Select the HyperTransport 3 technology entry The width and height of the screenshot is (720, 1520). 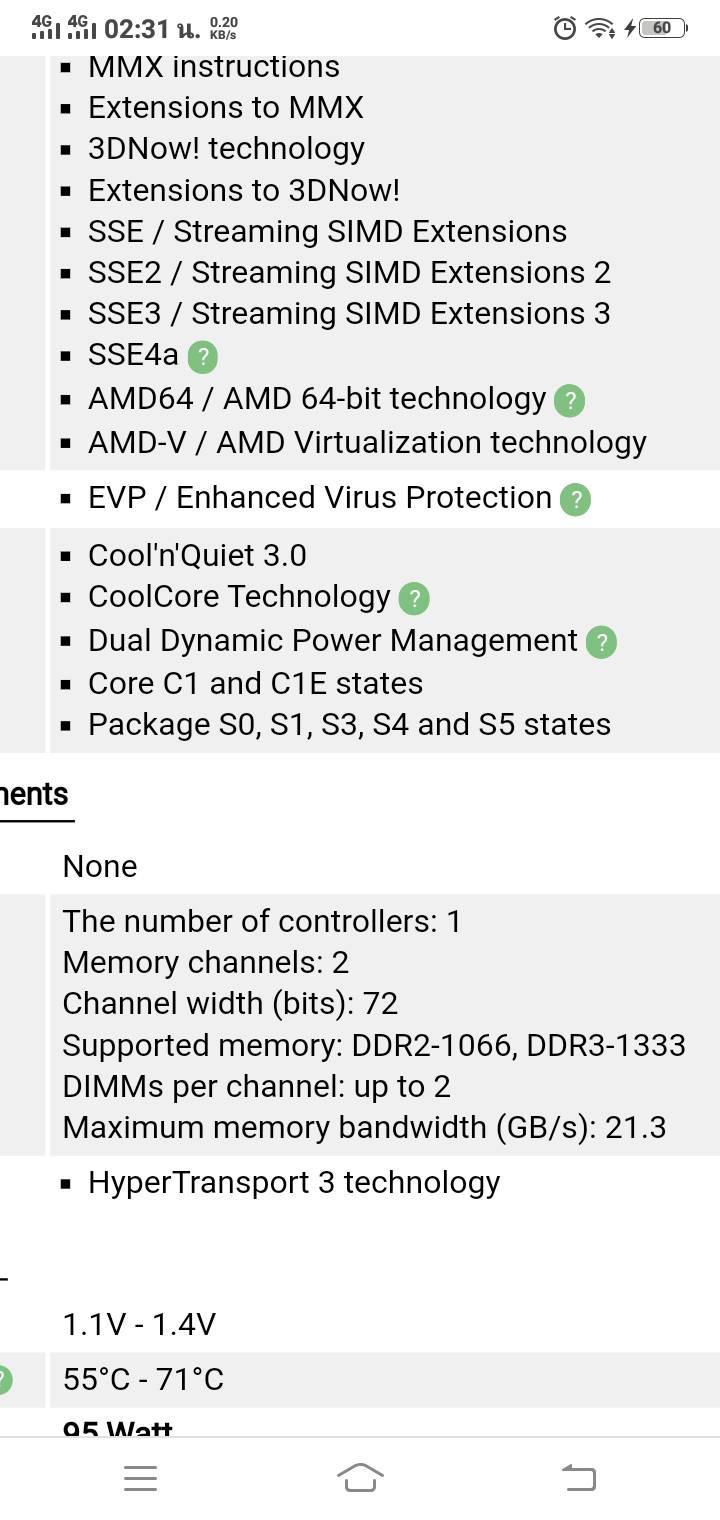293,1182
